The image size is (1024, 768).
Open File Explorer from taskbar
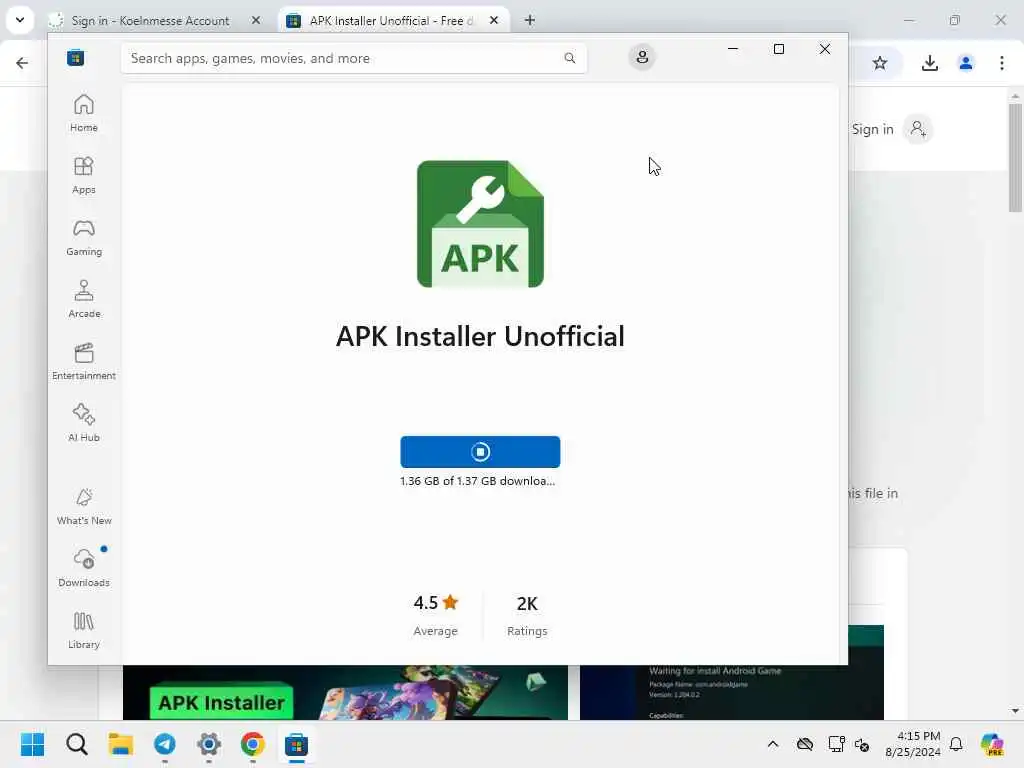pos(120,744)
